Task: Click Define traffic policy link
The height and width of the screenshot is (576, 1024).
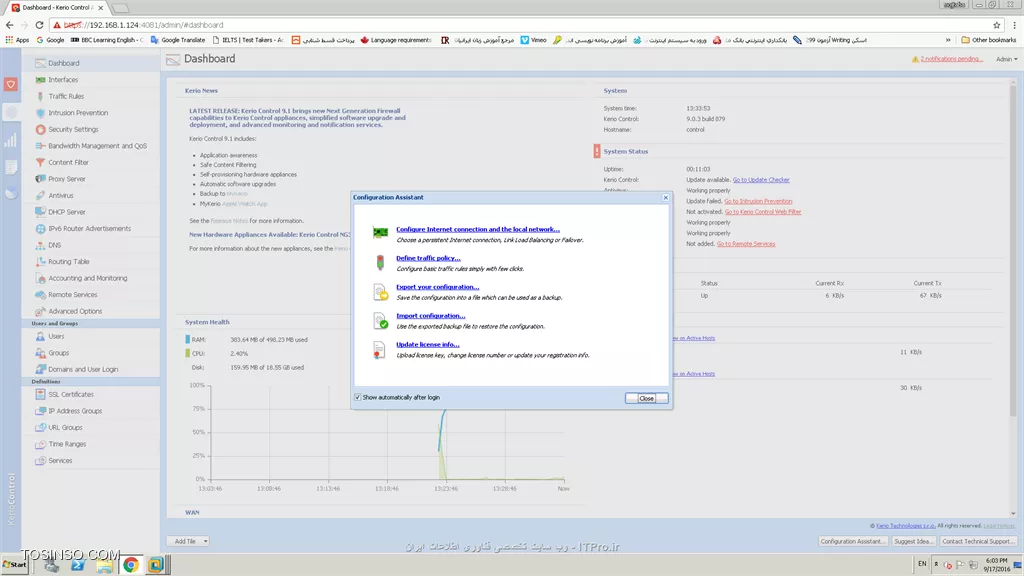Action: click(x=428, y=258)
